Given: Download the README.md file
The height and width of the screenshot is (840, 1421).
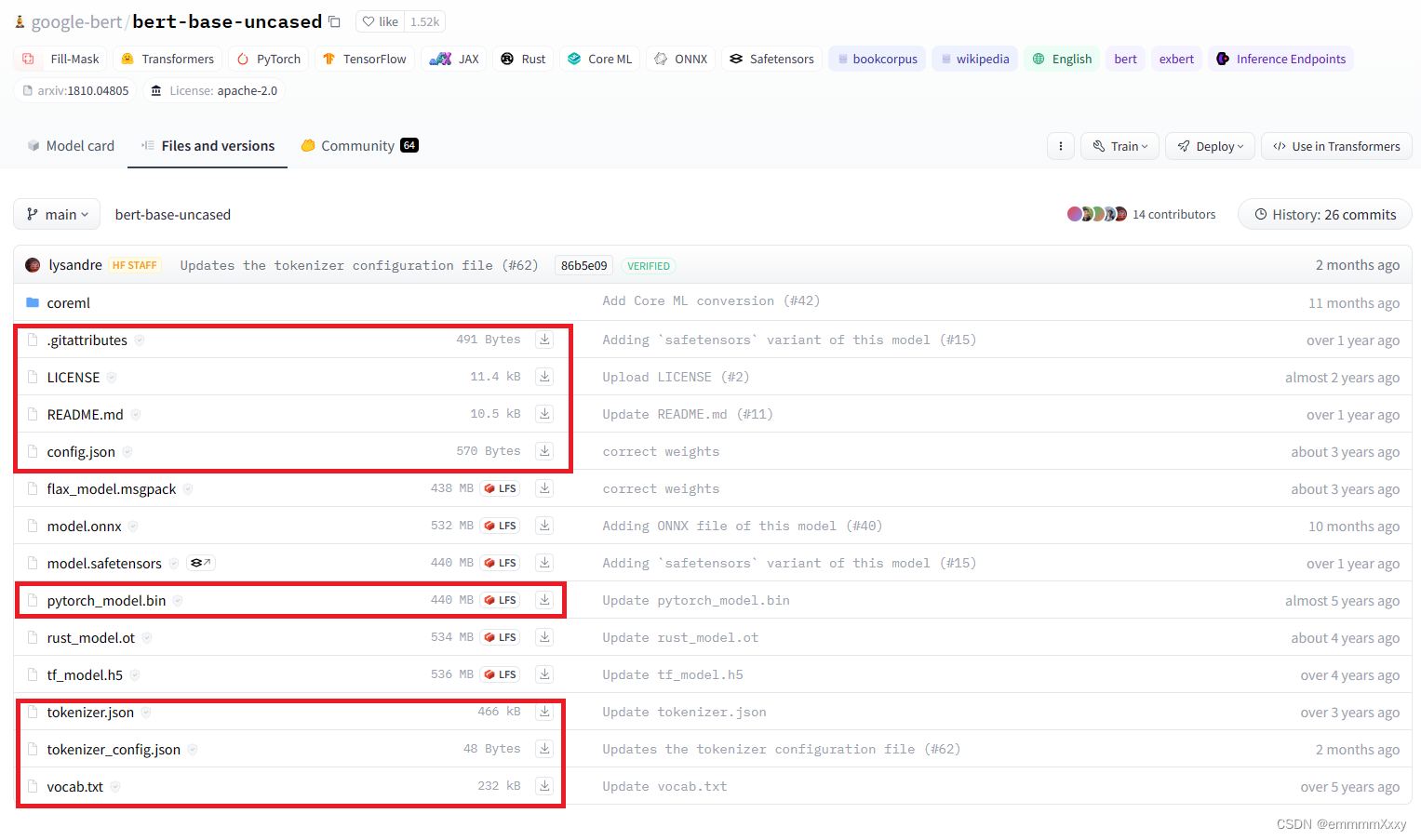Looking at the screenshot, I should pyautogui.click(x=544, y=414).
